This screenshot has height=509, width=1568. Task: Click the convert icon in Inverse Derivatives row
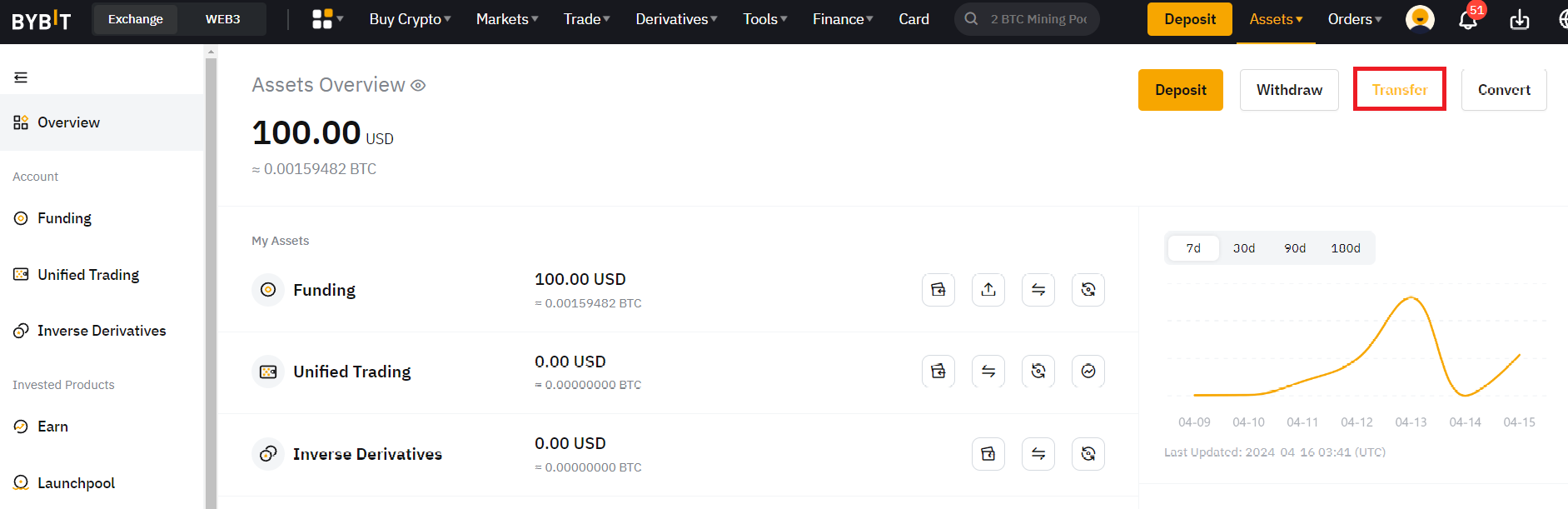[1088, 454]
